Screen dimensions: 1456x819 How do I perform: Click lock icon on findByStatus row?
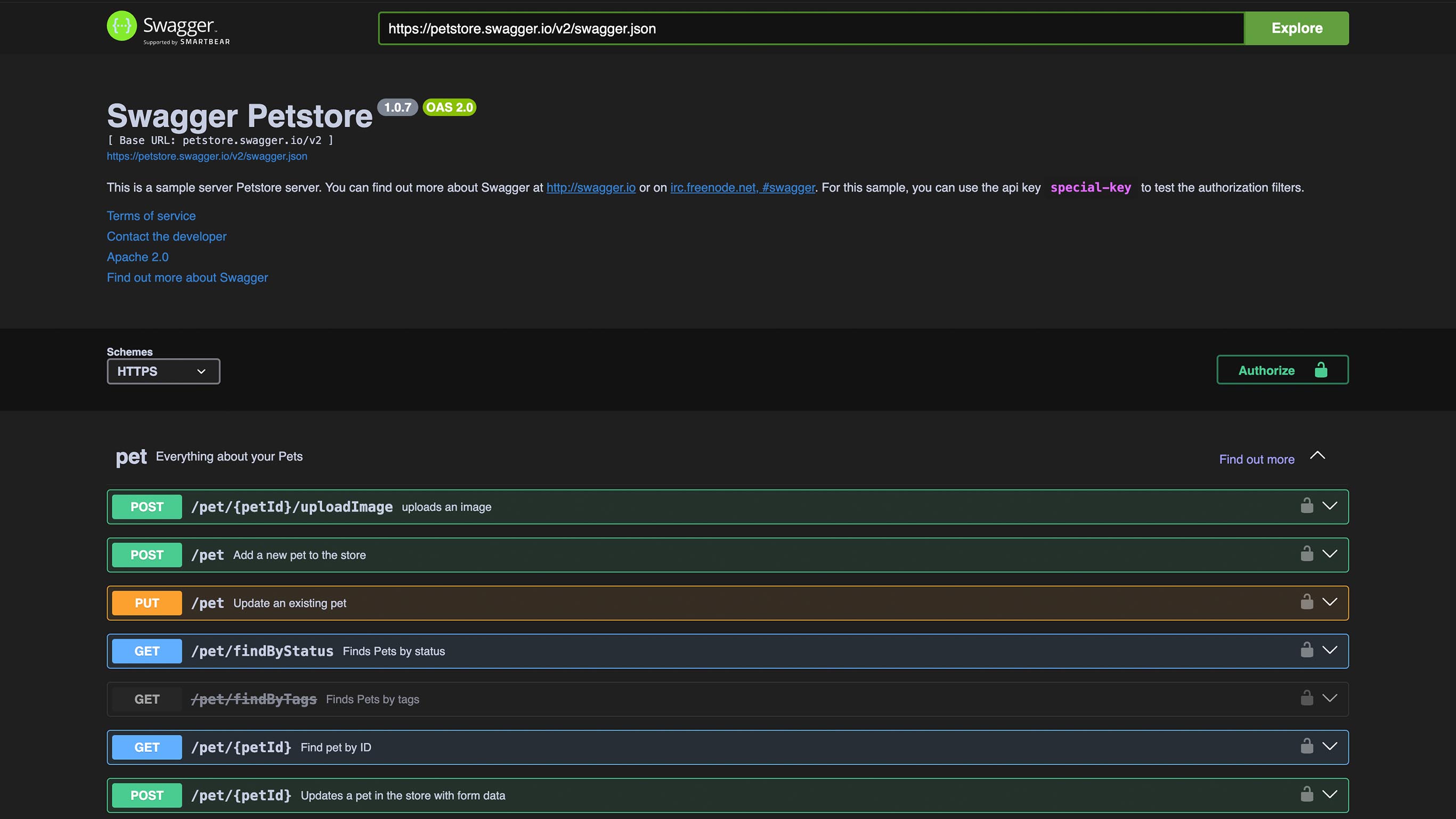(1306, 650)
